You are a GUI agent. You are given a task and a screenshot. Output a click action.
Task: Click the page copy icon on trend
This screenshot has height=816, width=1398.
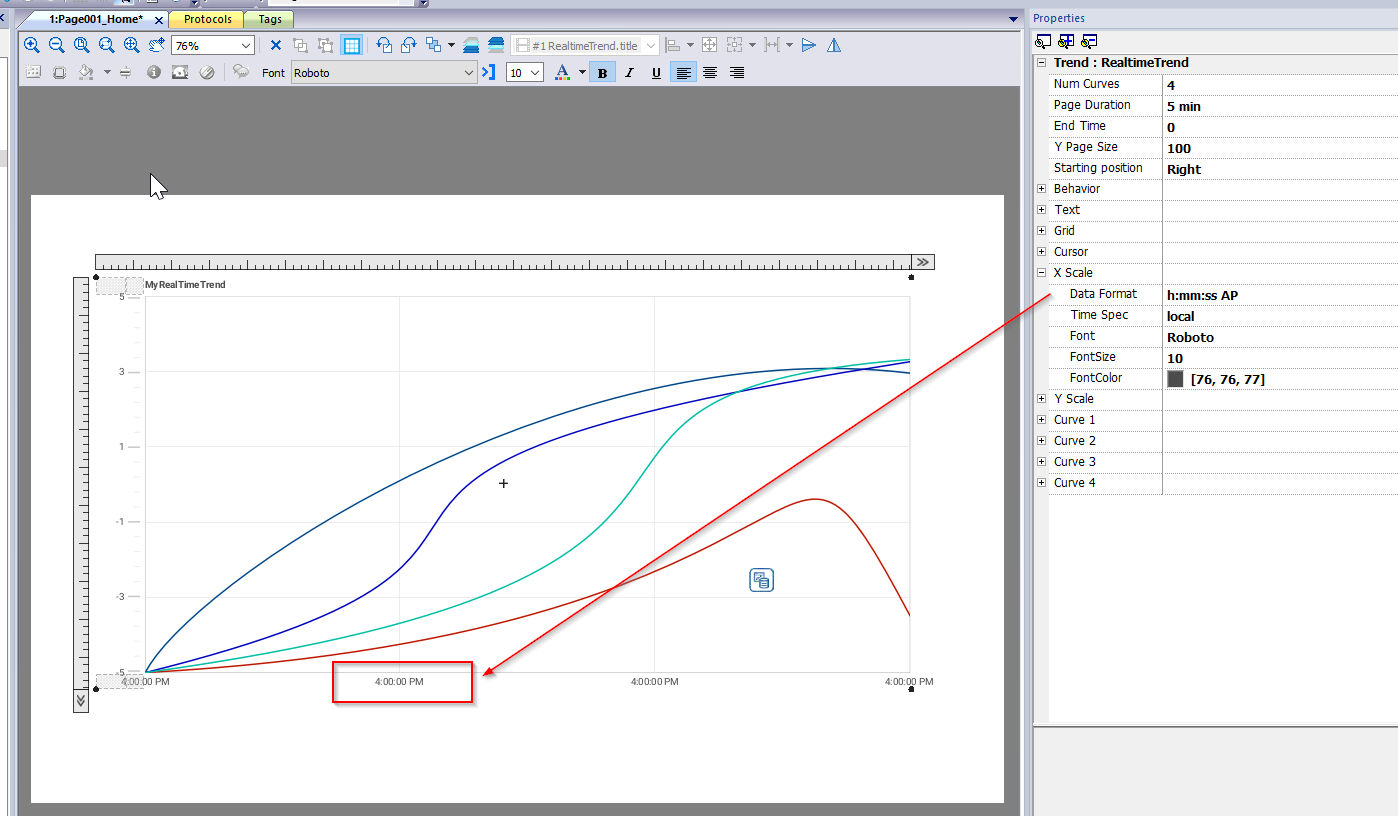[761, 580]
